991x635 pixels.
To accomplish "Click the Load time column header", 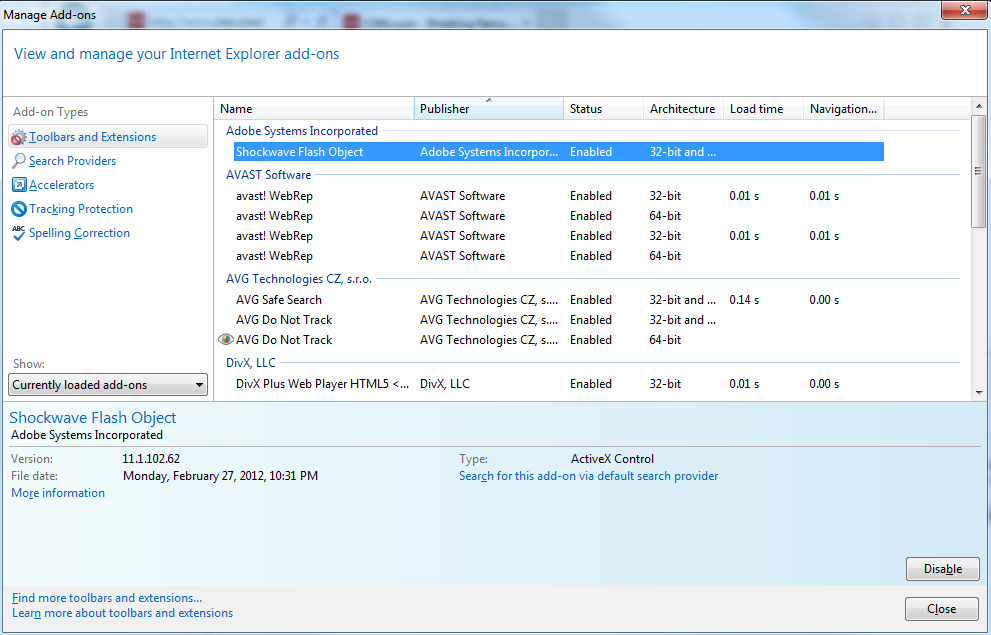I will (763, 109).
